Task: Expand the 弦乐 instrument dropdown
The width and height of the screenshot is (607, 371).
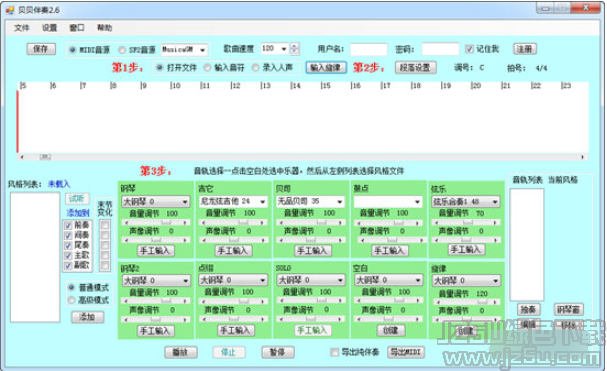Action: pyautogui.click(x=495, y=202)
